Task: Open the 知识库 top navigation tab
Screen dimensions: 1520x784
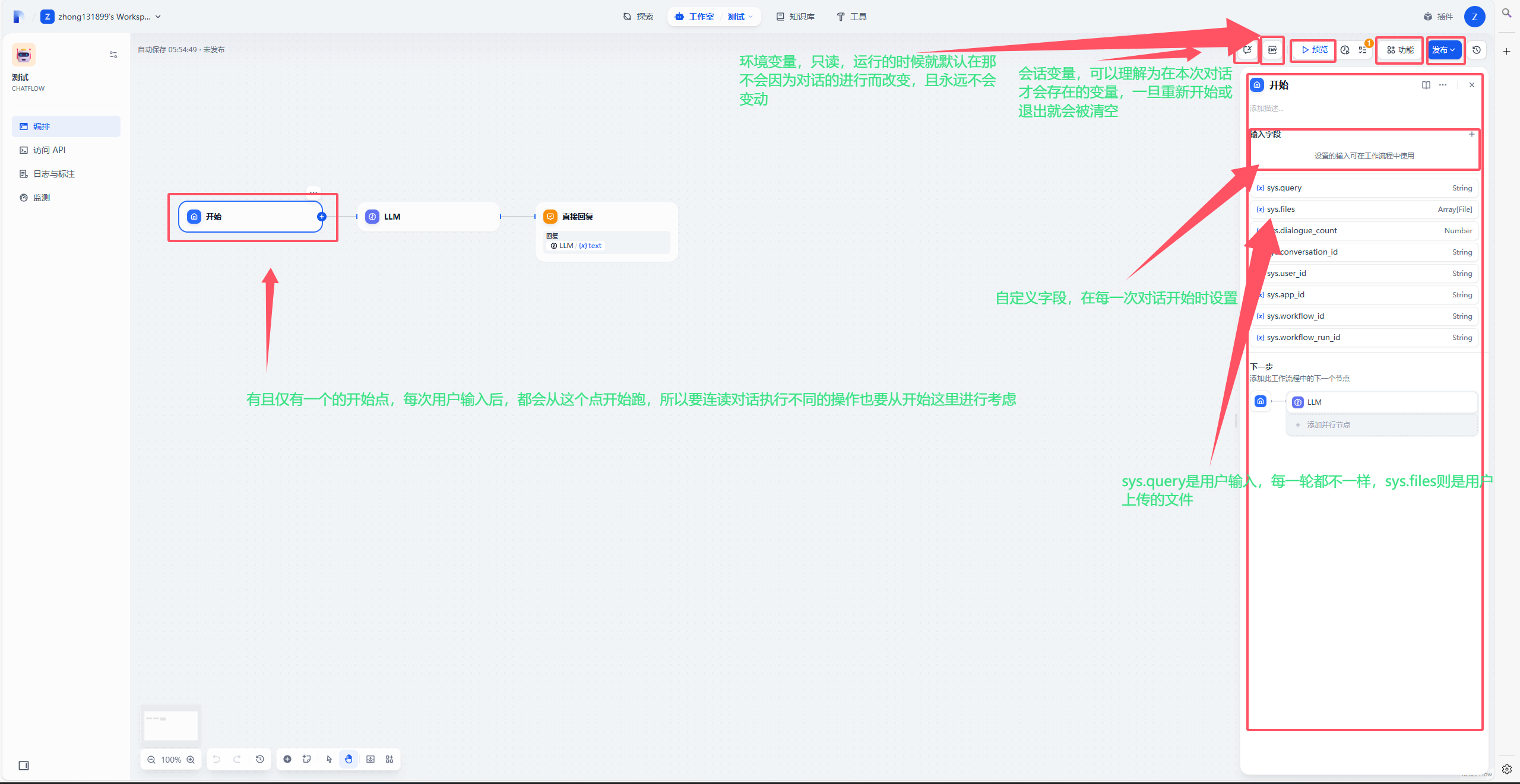Action: click(x=795, y=17)
